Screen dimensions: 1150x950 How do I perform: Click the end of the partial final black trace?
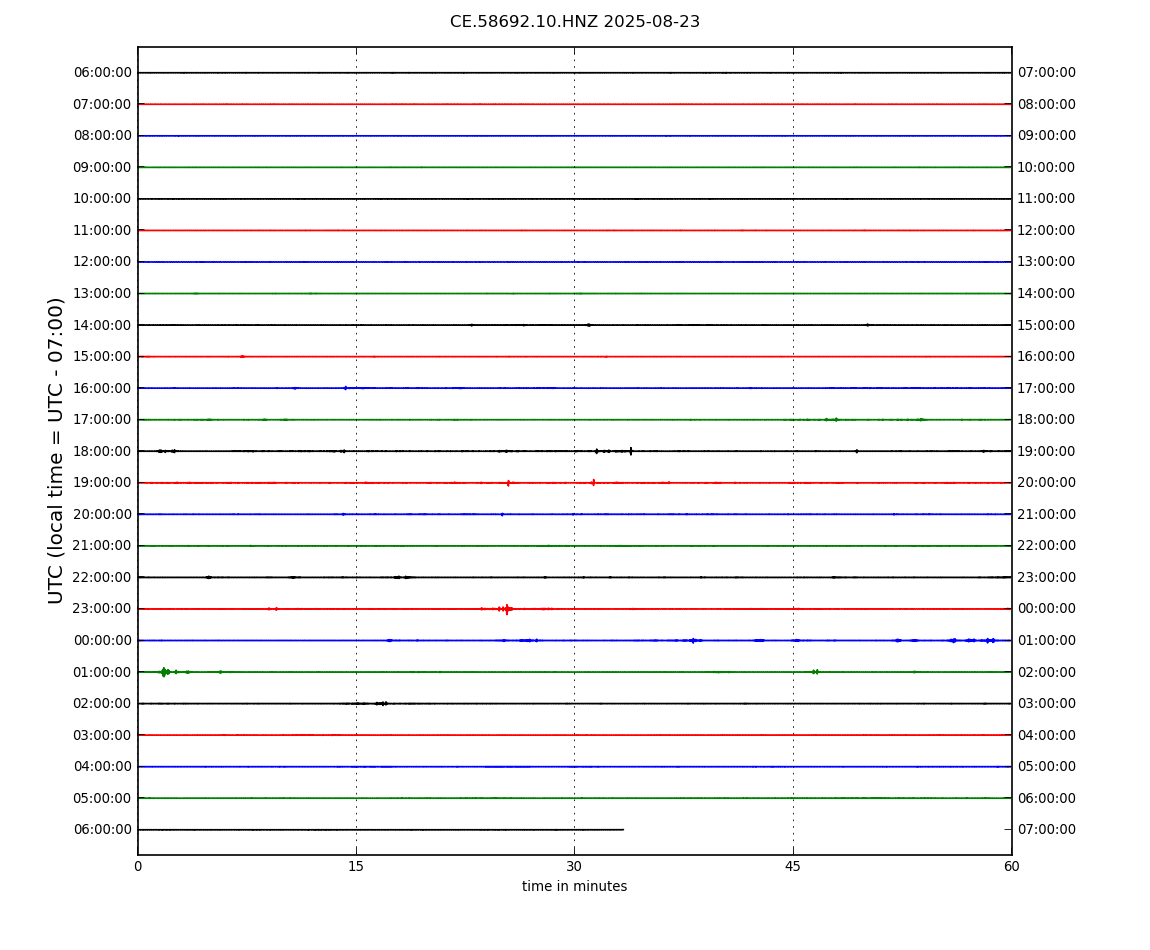623,830
